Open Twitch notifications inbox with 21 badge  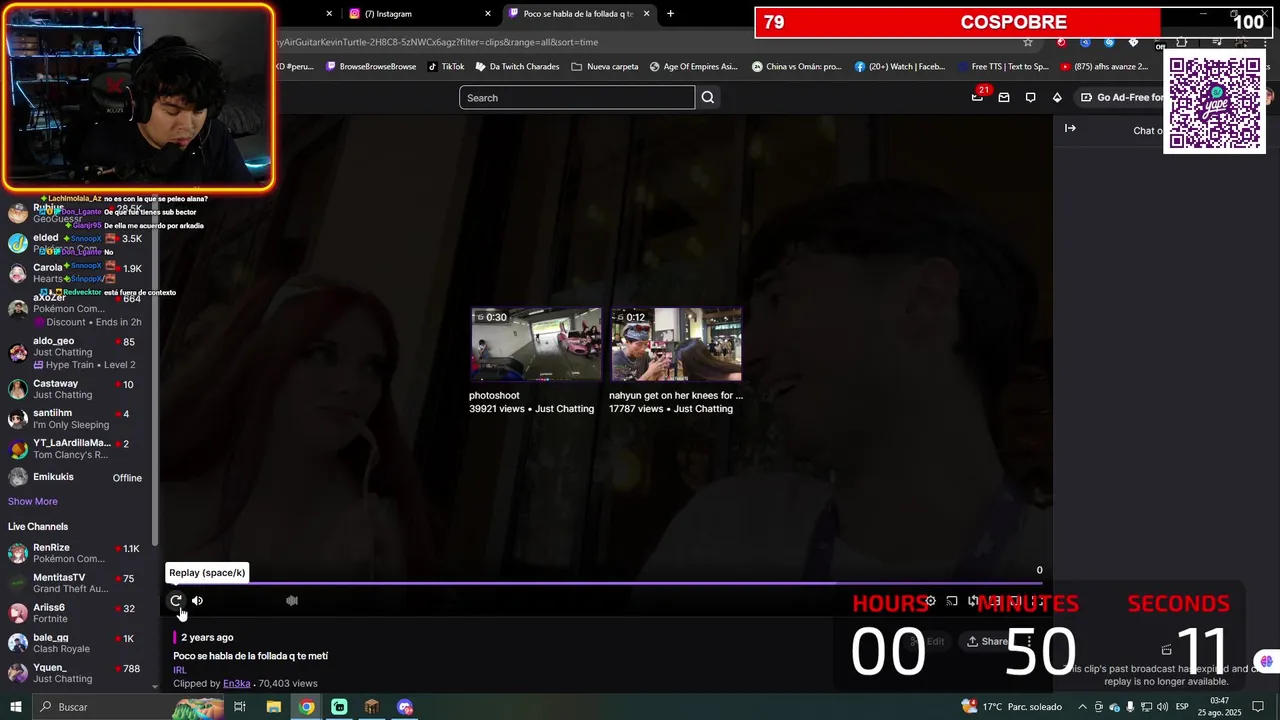click(x=977, y=97)
